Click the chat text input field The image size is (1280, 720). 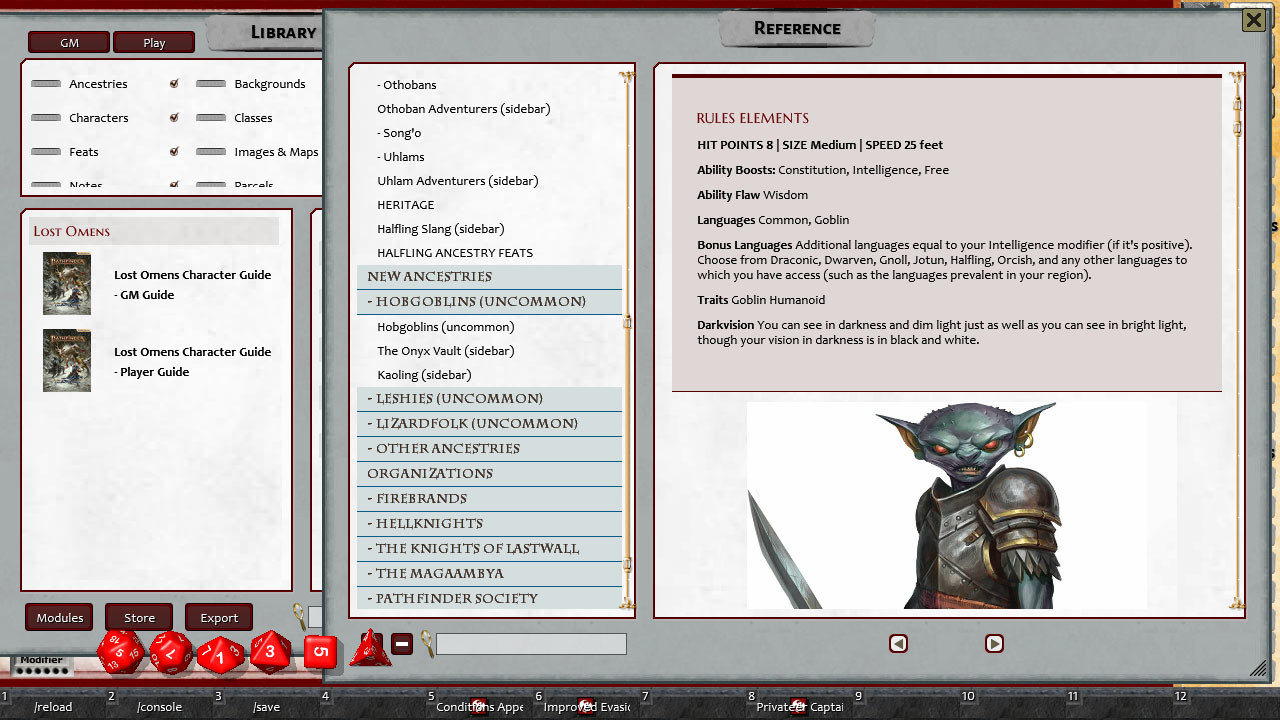(x=530, y=643)
